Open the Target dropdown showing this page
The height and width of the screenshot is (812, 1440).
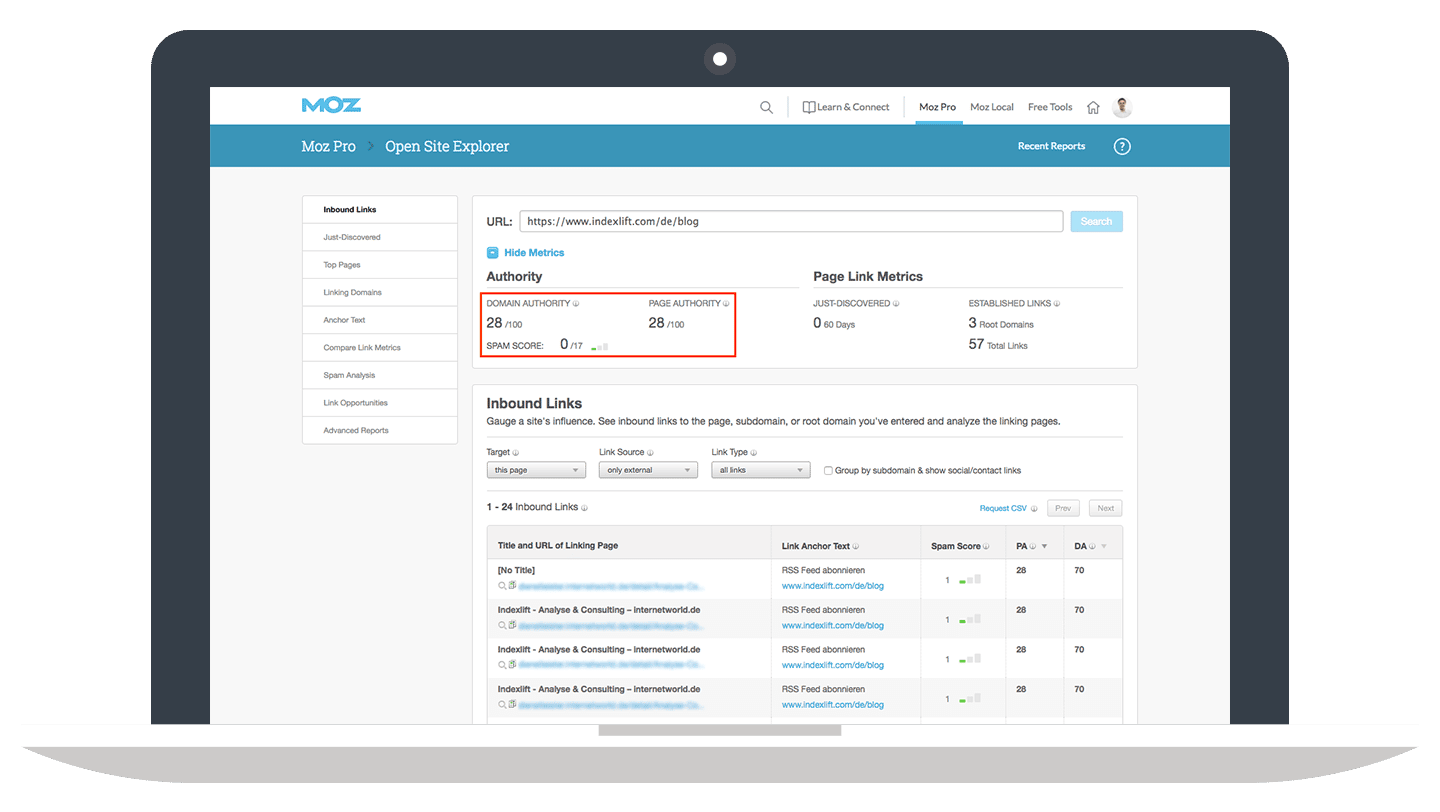(x=536, y=470)
